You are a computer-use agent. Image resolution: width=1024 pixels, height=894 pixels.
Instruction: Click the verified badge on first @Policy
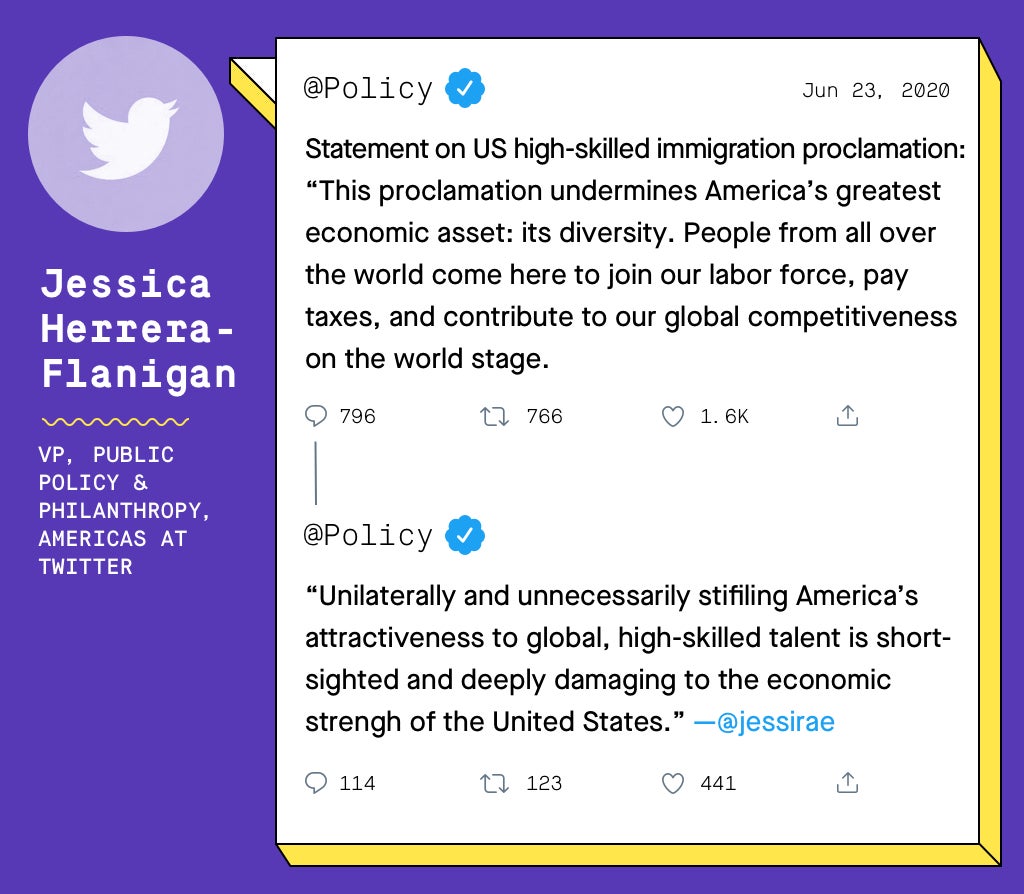click(464, 88)
